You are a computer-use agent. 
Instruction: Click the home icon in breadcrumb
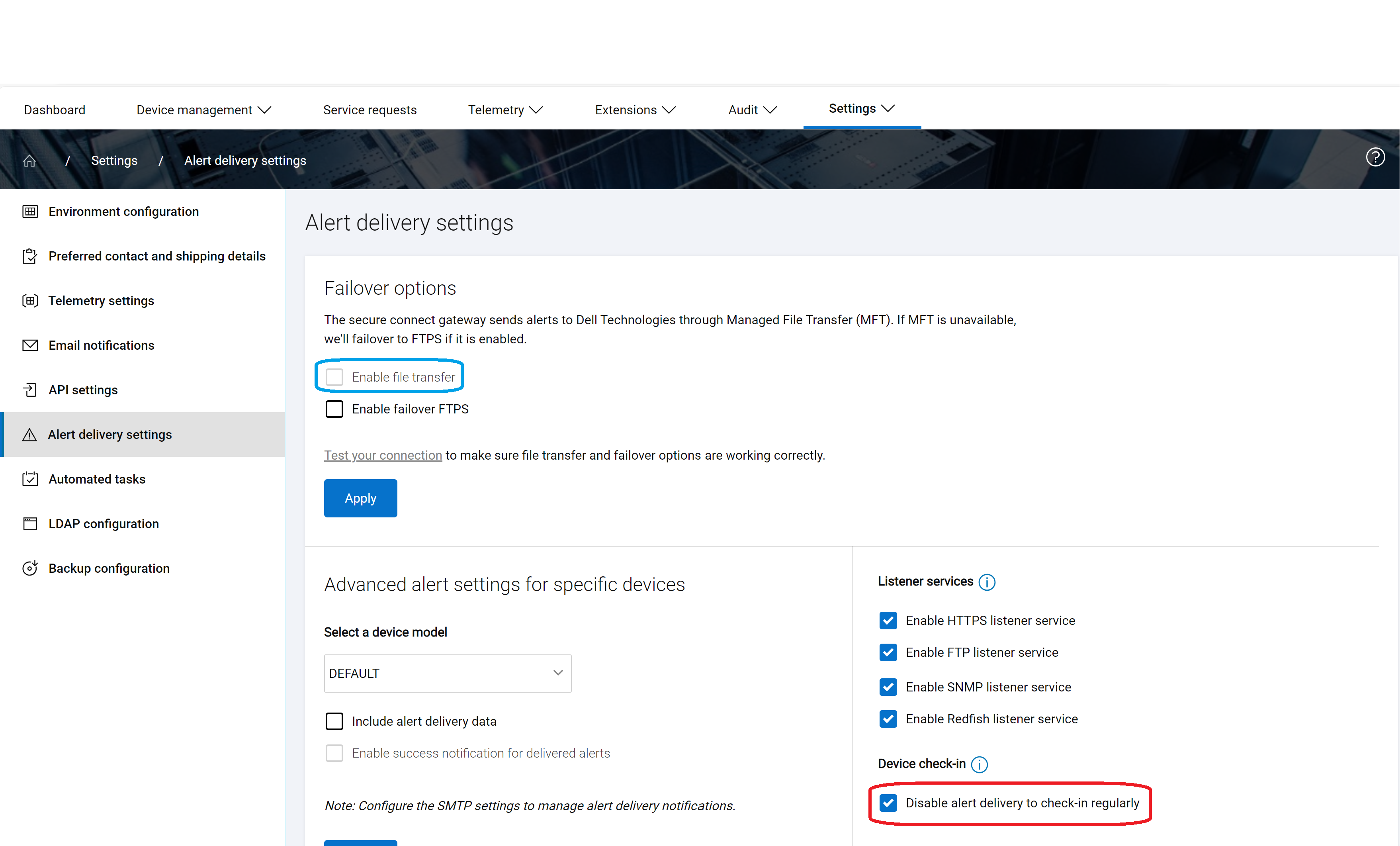point(29,161)
